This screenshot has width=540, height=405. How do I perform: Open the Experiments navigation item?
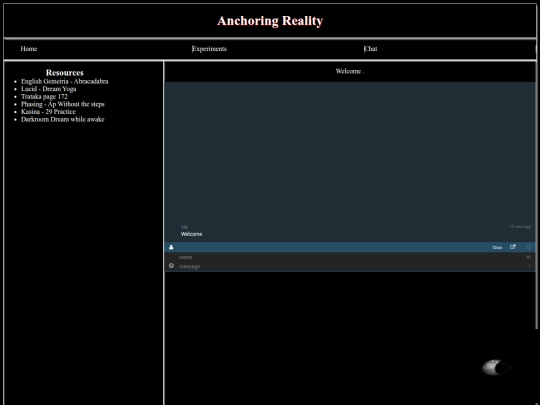(x=210, y=49)
